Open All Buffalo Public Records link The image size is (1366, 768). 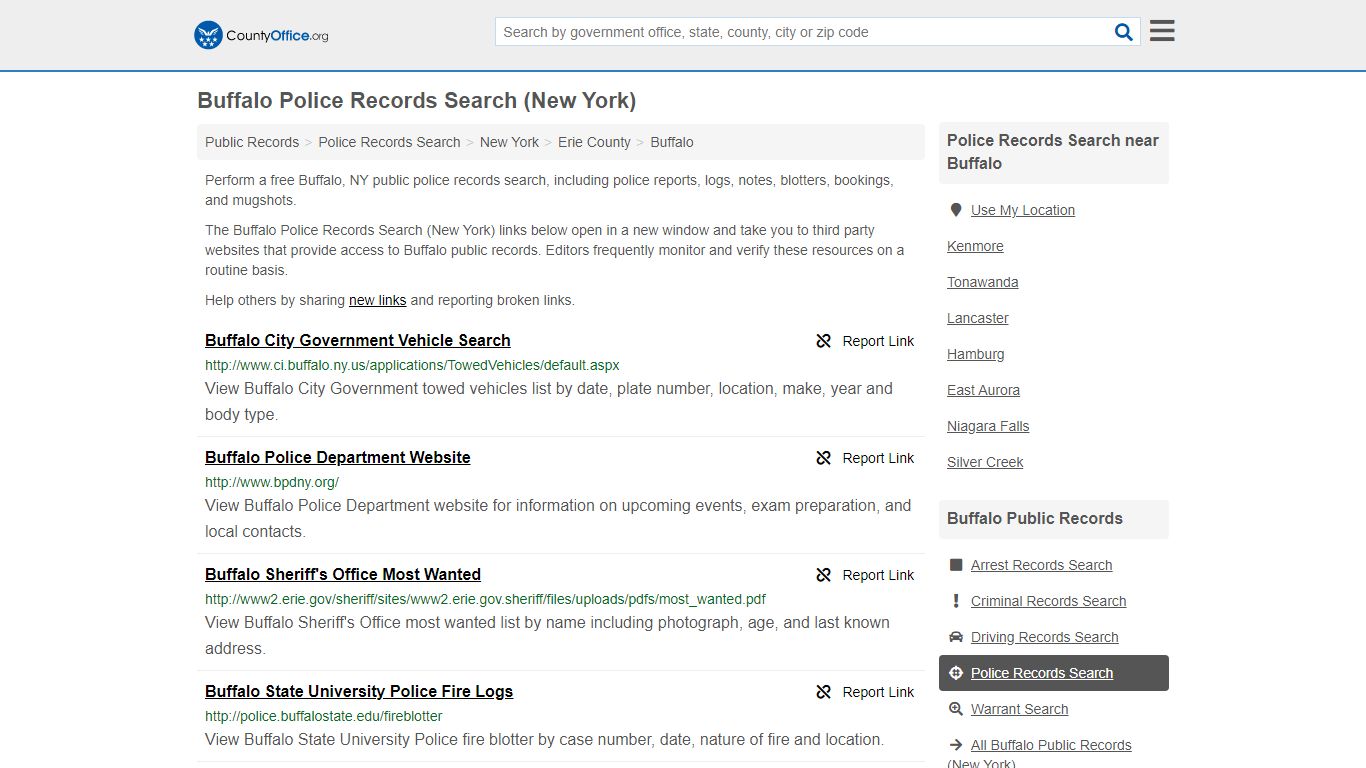[x=1051, y=745]
